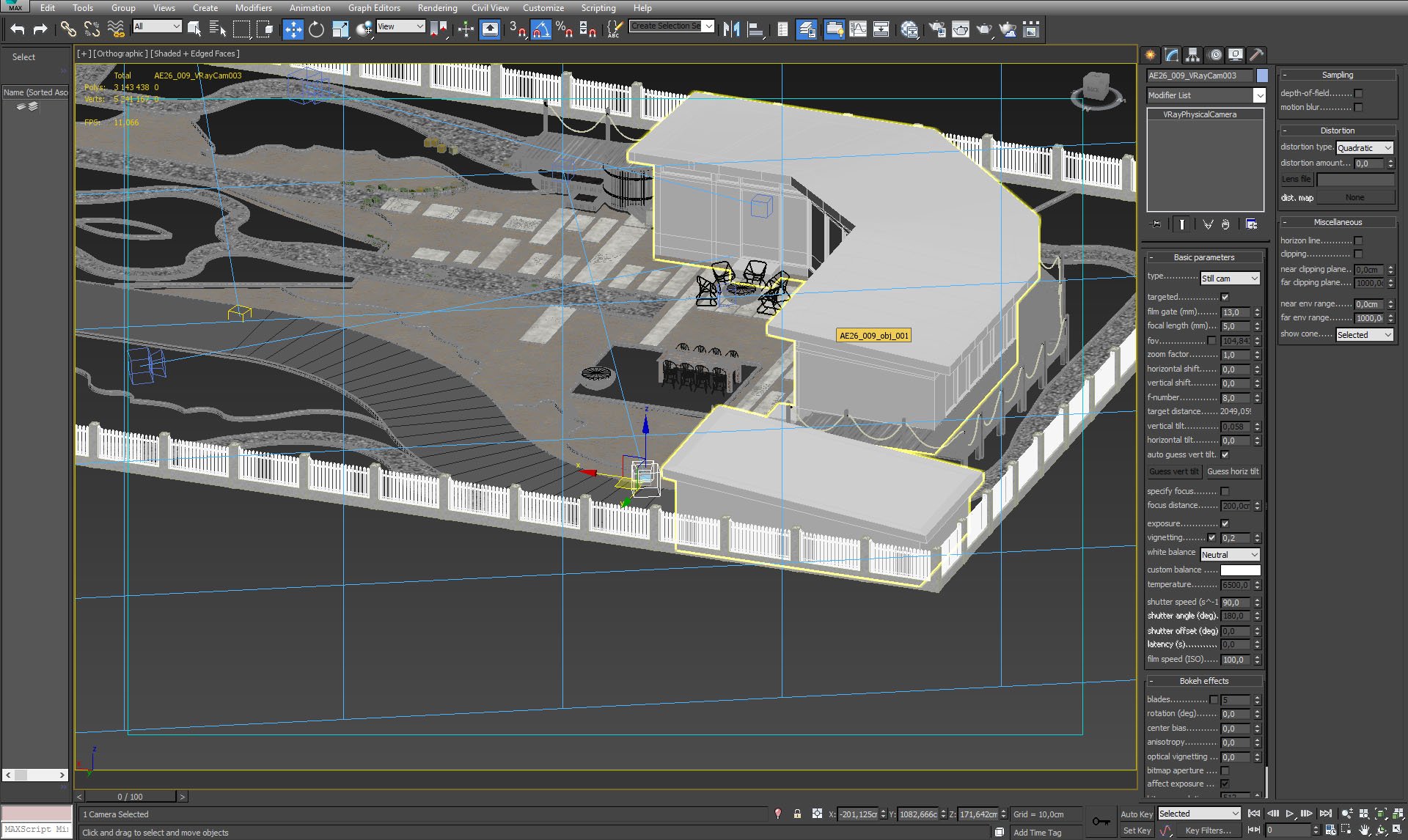The width and height of the screenshot is (1408, 840).
Task: Enable depth-of-field checkbox
Action: coord(1358,93)
